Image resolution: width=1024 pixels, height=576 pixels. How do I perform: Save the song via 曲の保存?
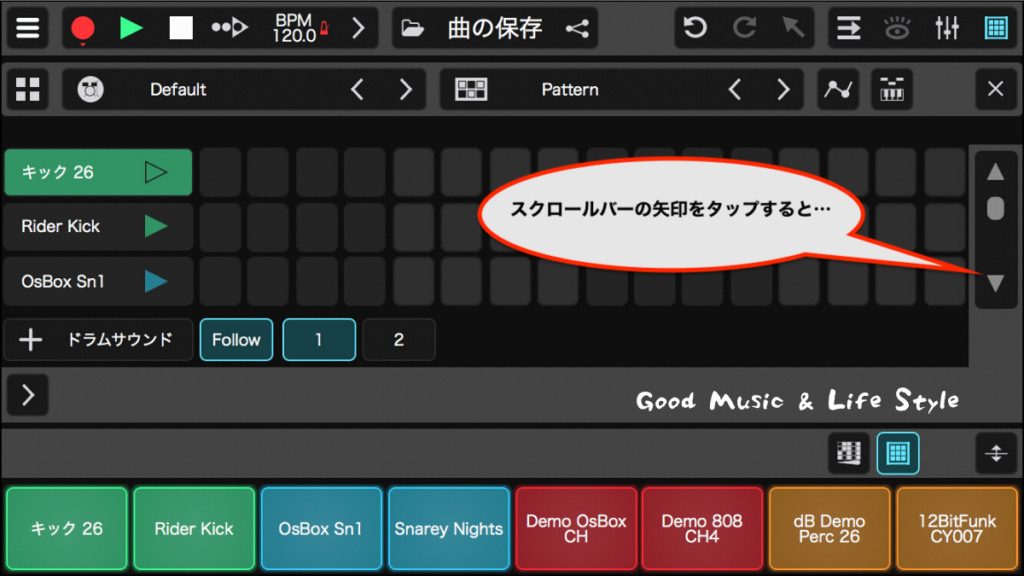click(x=495, y=28)
